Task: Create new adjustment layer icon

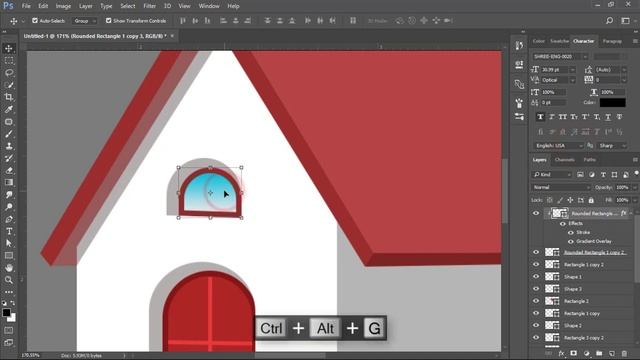Action: [x=586, y=353]
